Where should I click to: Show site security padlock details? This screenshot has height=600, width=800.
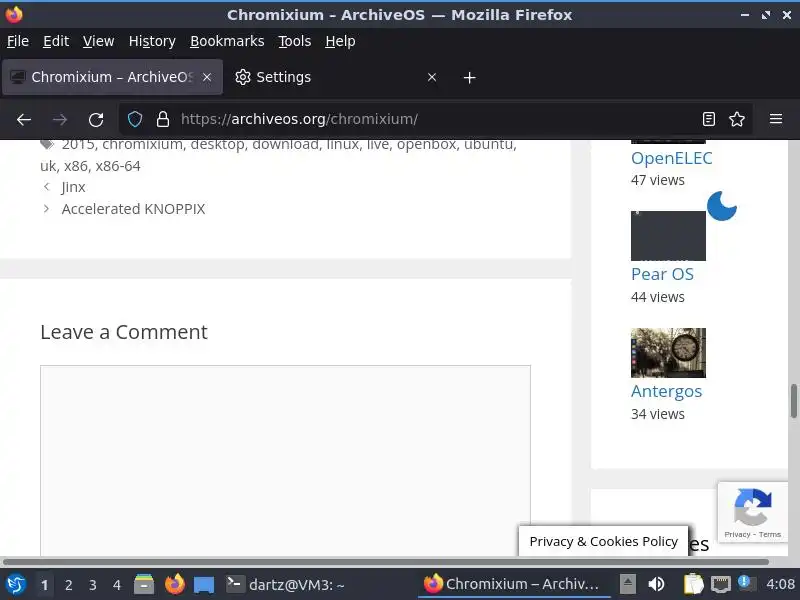(x=163, y=119)
